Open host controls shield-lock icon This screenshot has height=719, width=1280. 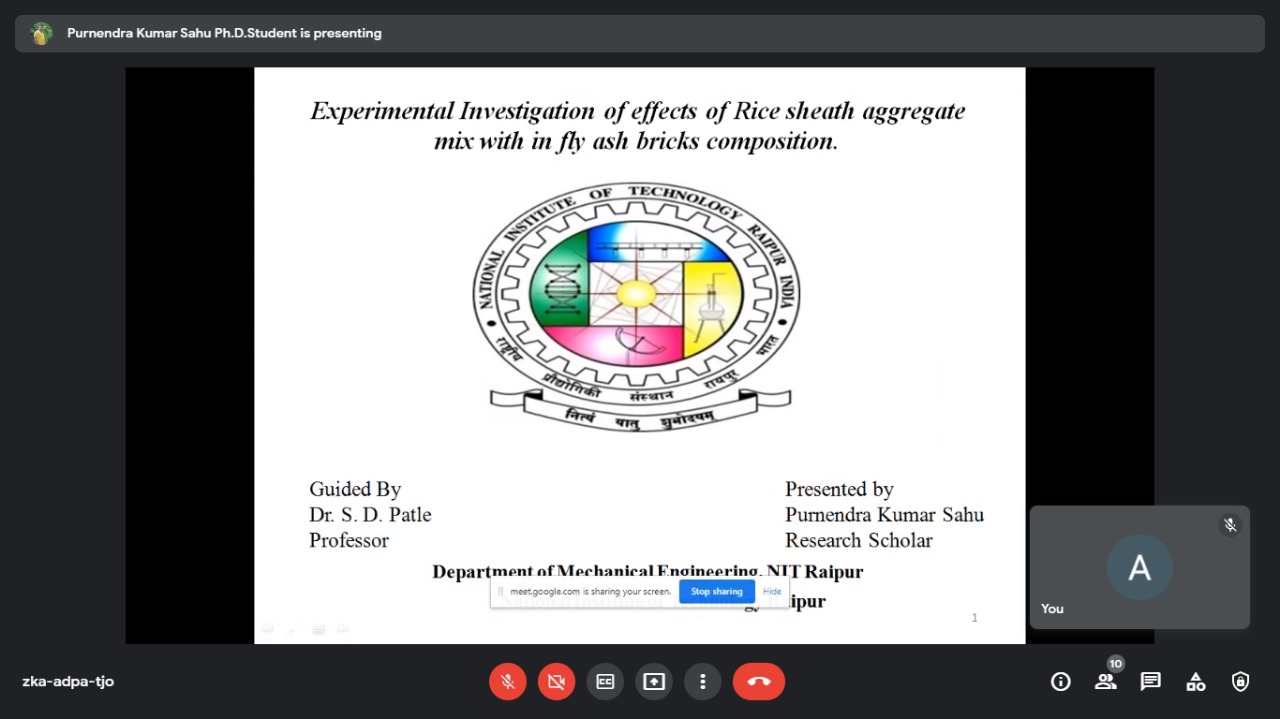[x=1241, y=682]
